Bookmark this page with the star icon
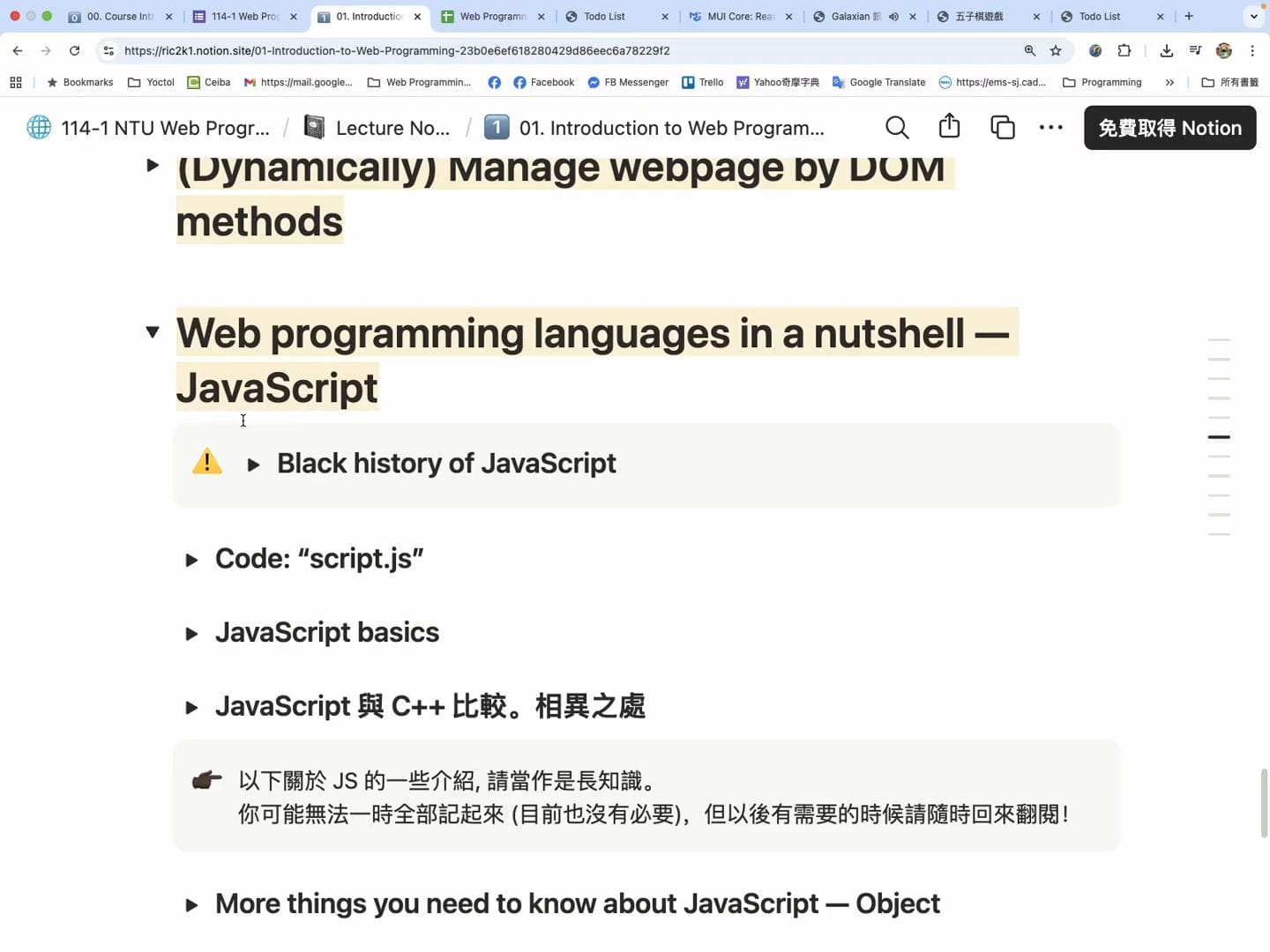 tap(1056, 51)
